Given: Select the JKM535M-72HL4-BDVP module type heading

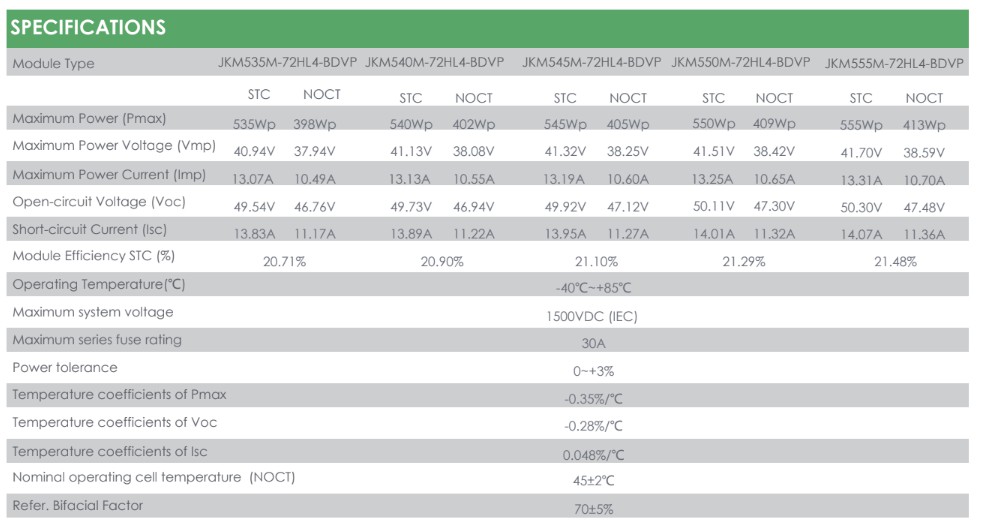Looking at the screenshot, I should (x=288, y=62).
